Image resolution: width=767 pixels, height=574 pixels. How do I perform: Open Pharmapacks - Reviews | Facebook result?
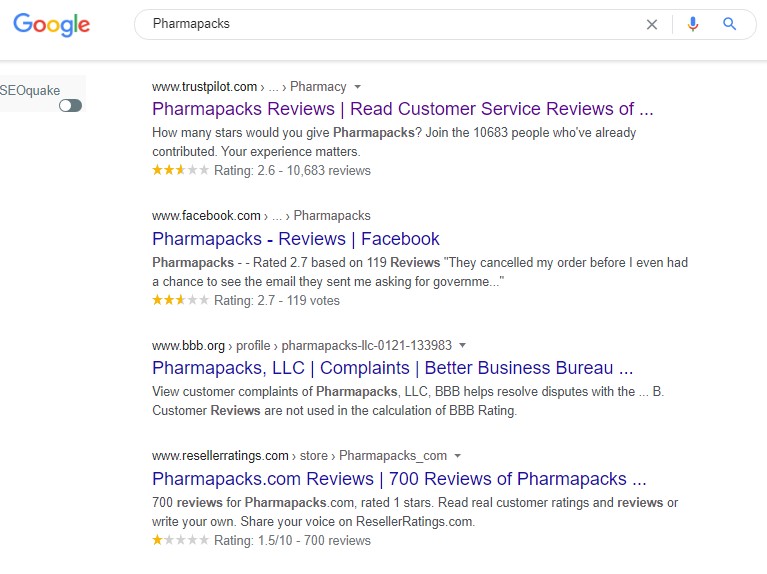[295, 239]
